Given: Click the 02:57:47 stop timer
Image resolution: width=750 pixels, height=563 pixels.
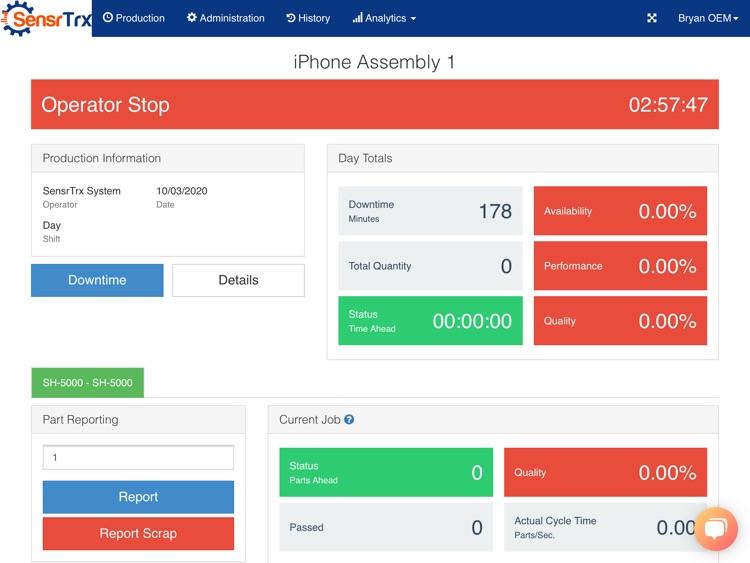Looking at the screenshot, I should pyautogui.click(x=668, y=105).
